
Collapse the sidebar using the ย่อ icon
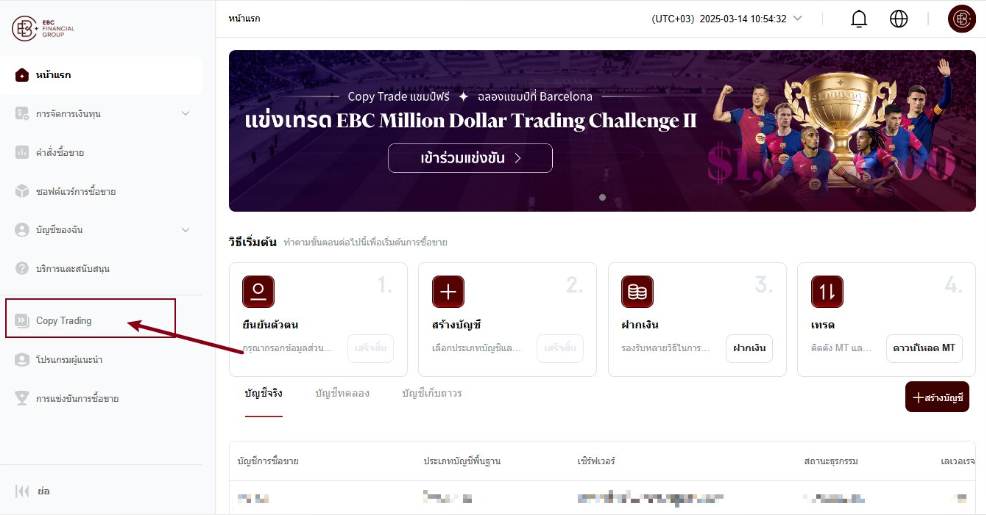point(22,491)
